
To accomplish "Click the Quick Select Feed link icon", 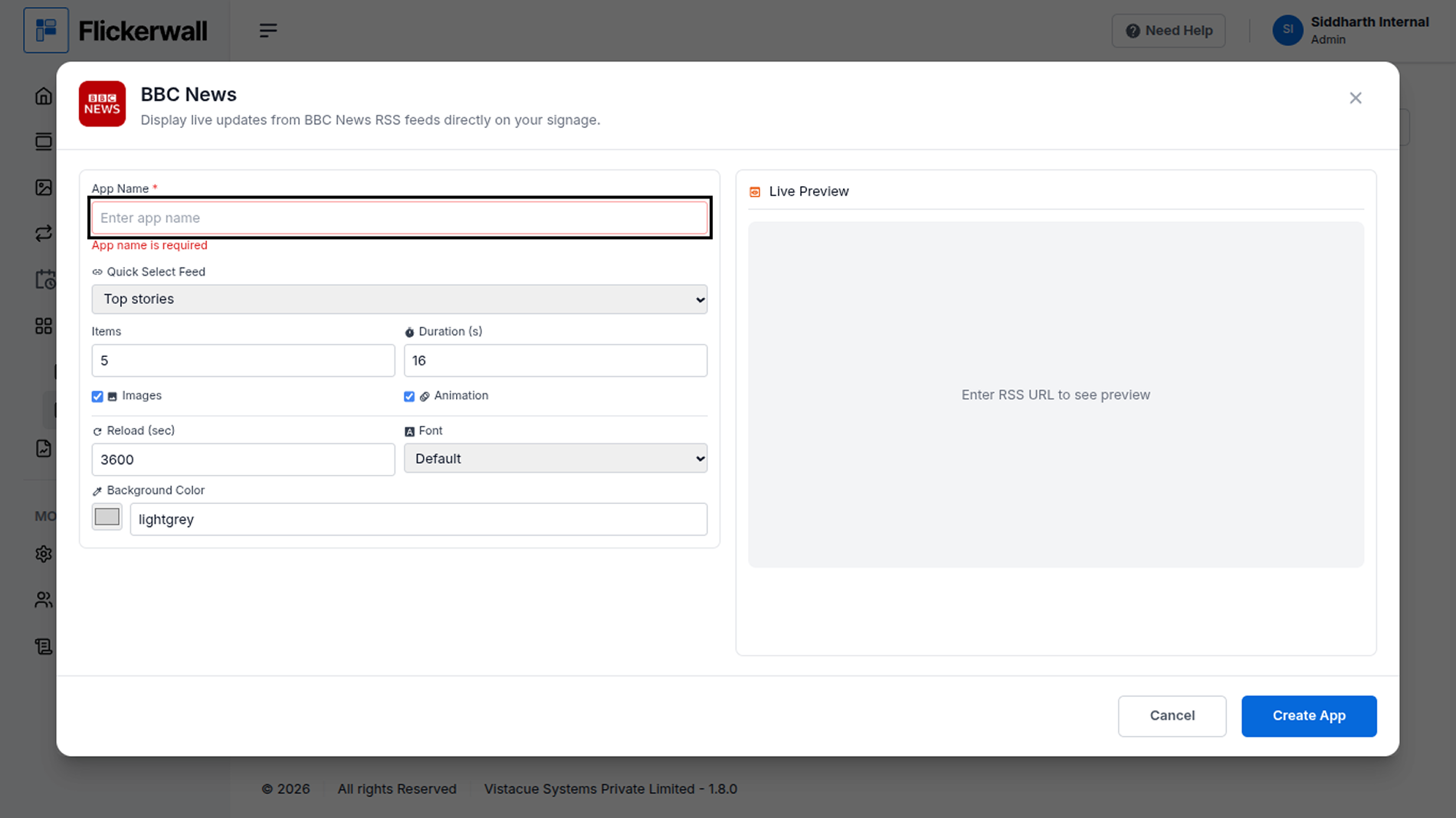I will click(x=97, y=272).
